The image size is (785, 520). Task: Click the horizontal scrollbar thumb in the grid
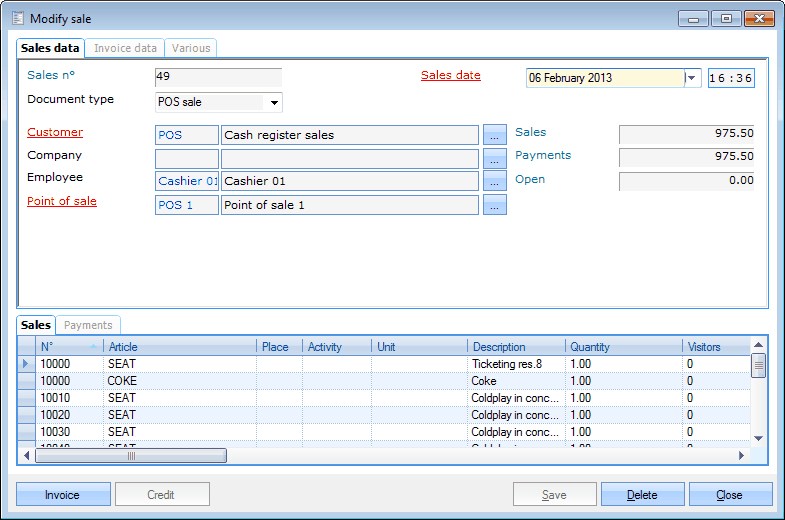pyautogui.click(x=130, y=456)
